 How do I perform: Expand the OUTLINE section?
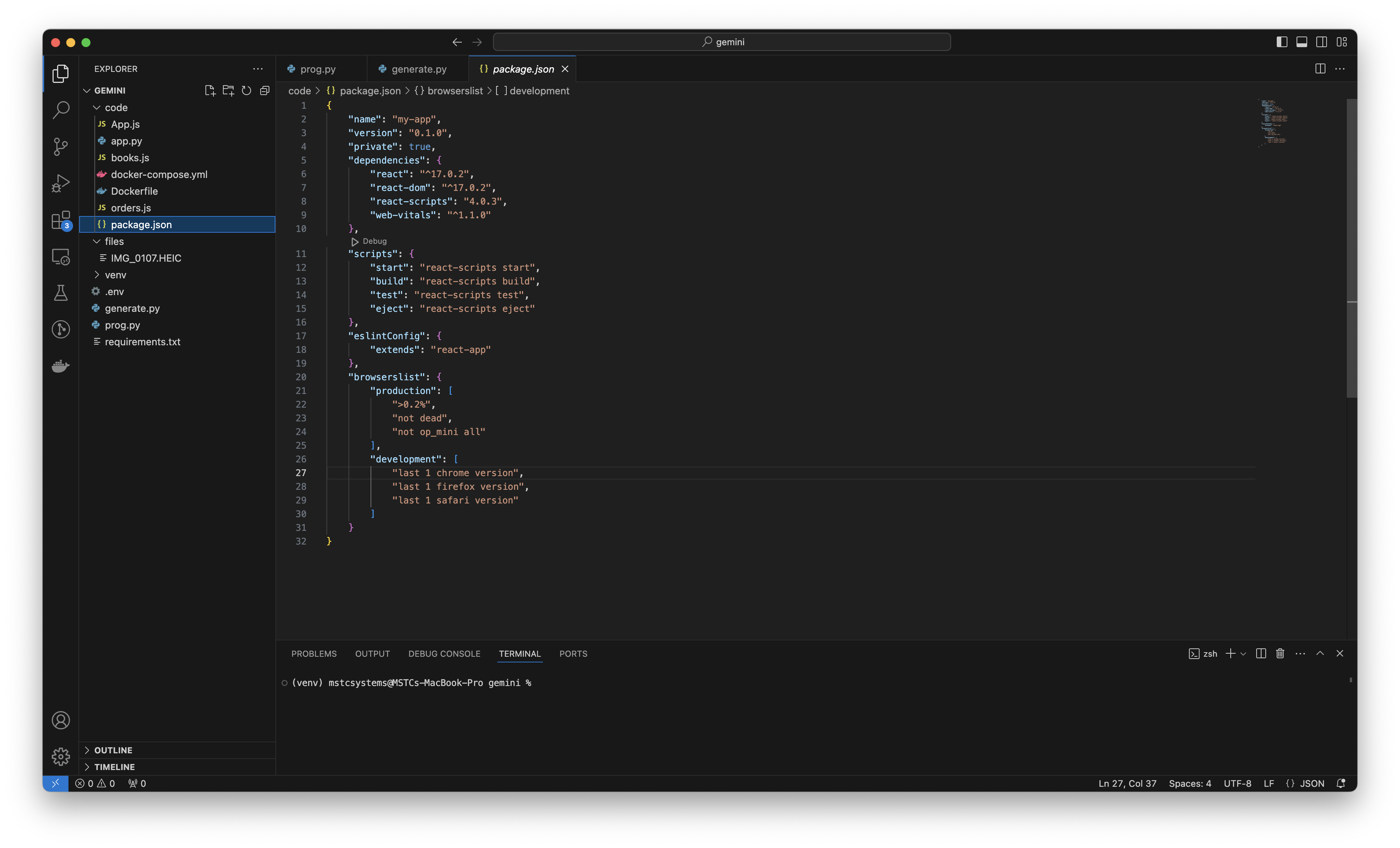point(113,750)
